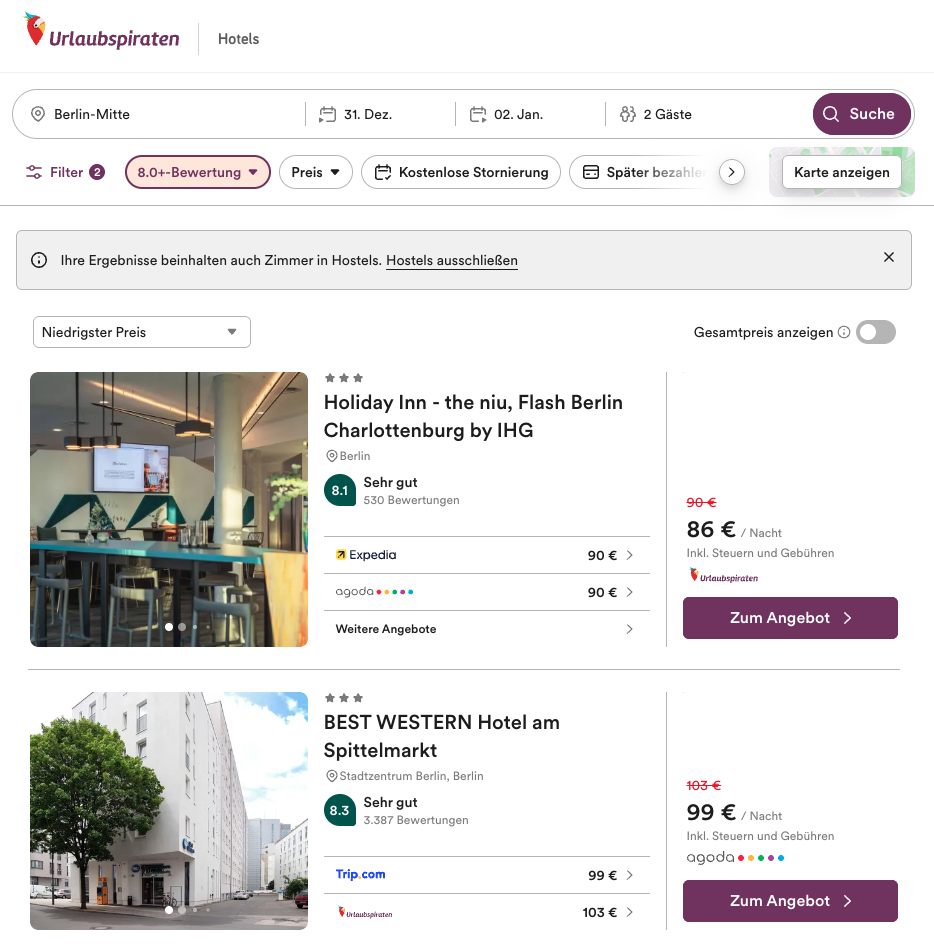Open the Hotels navigation item
934x951 pixels.
tap(238, 39)
